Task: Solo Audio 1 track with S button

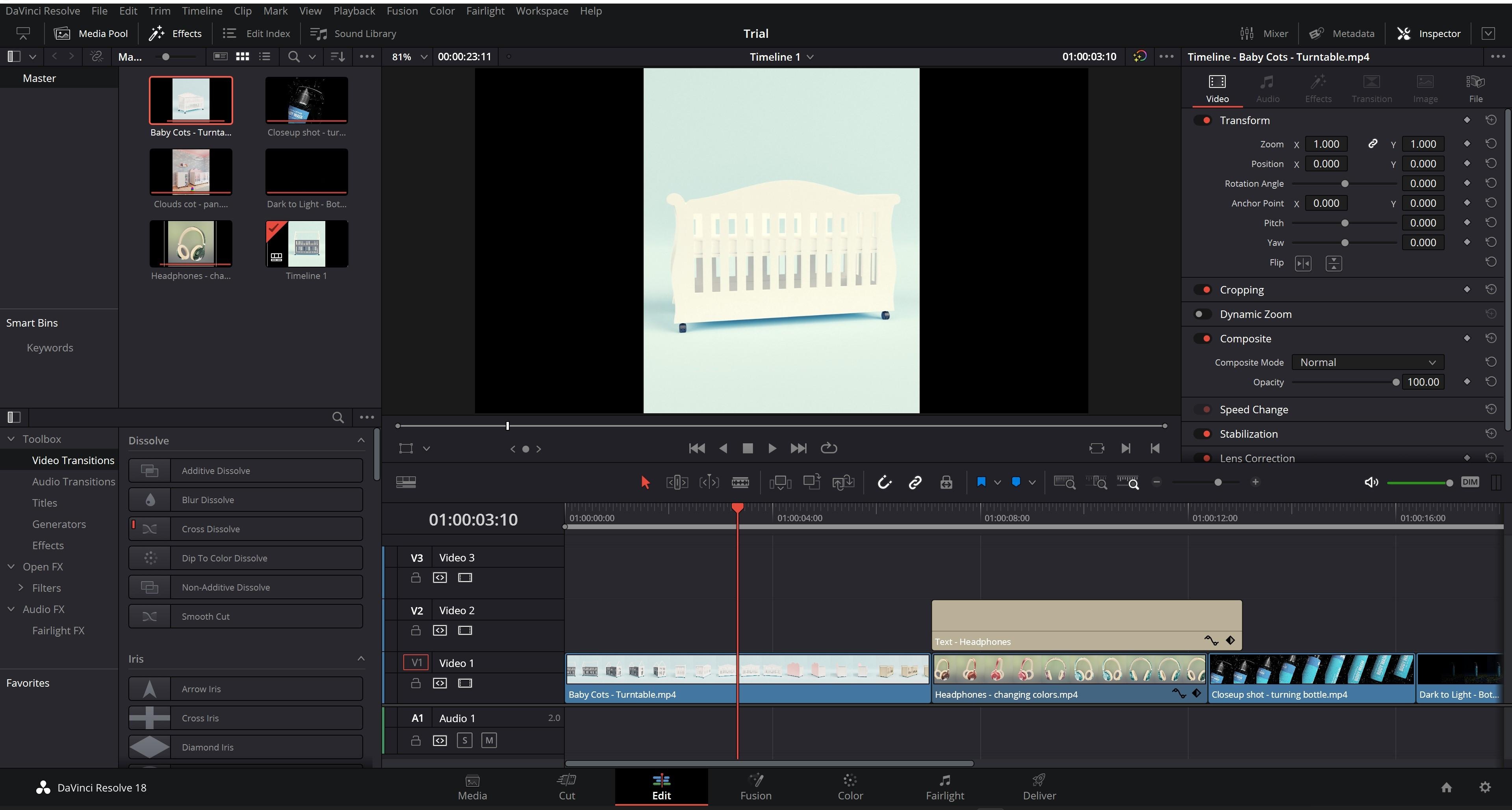Action: 464,741
